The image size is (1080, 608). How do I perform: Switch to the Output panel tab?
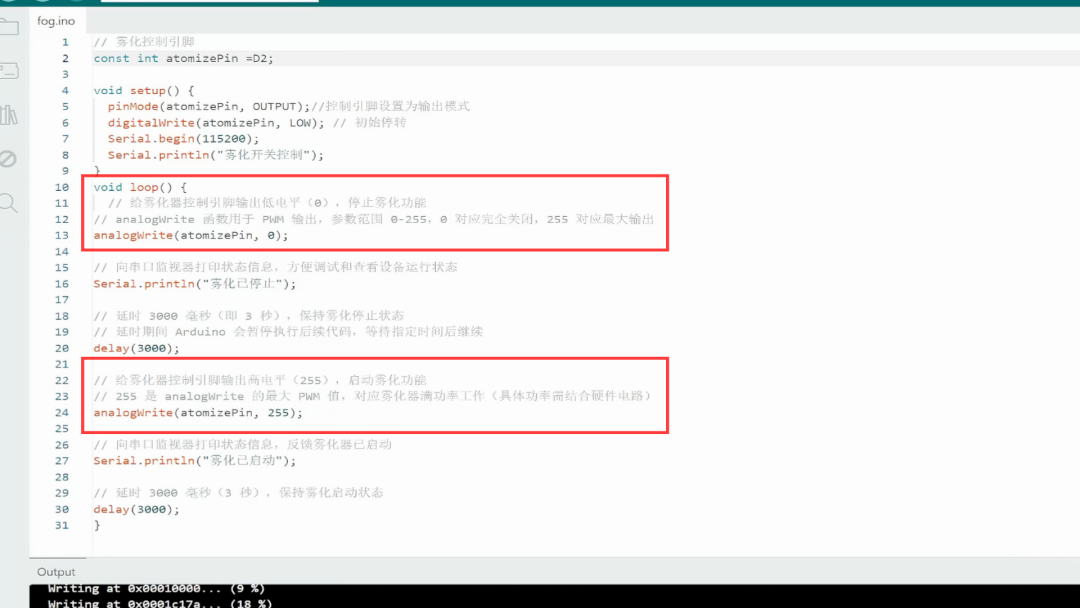(x=56, y=572)
